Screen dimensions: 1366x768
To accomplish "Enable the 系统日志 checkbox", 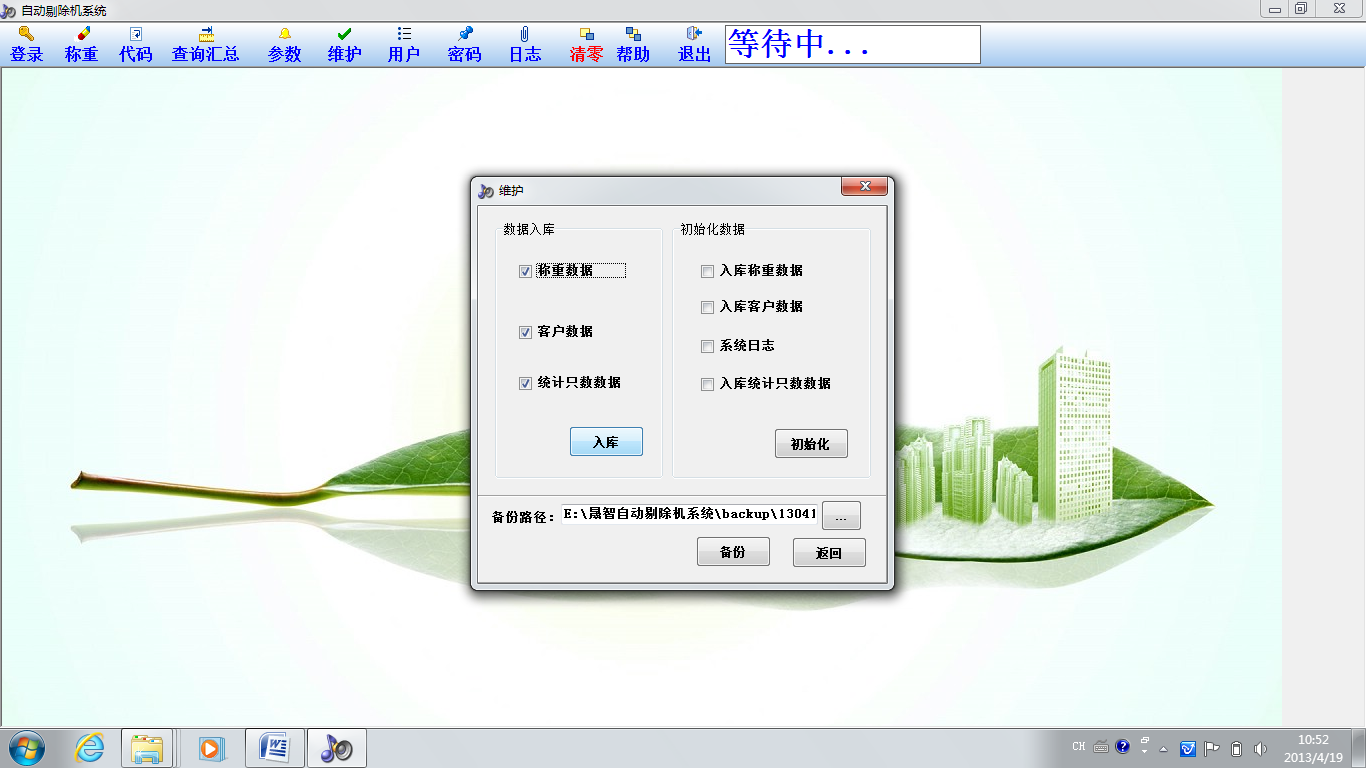I will click(708, 346).
